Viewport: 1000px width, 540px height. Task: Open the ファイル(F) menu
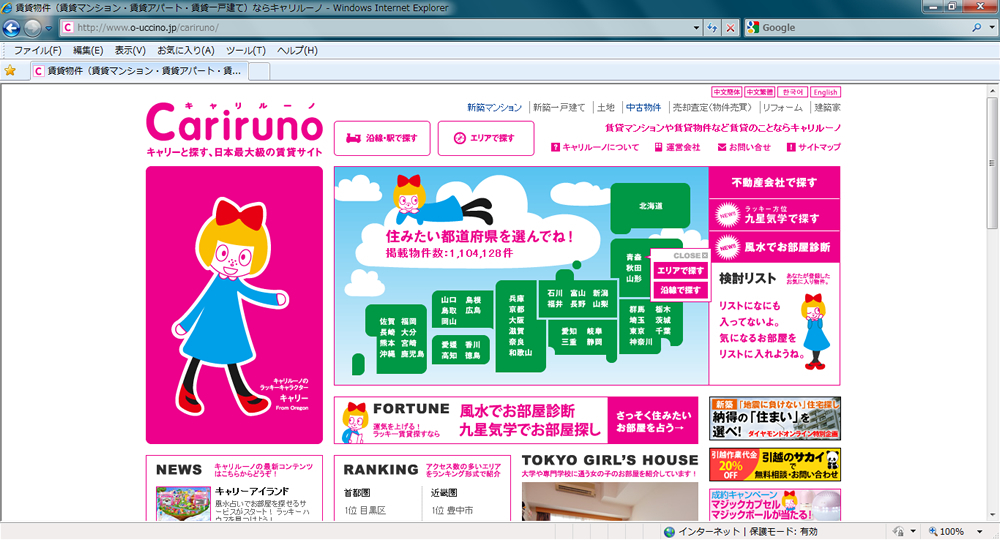[38, 50]
